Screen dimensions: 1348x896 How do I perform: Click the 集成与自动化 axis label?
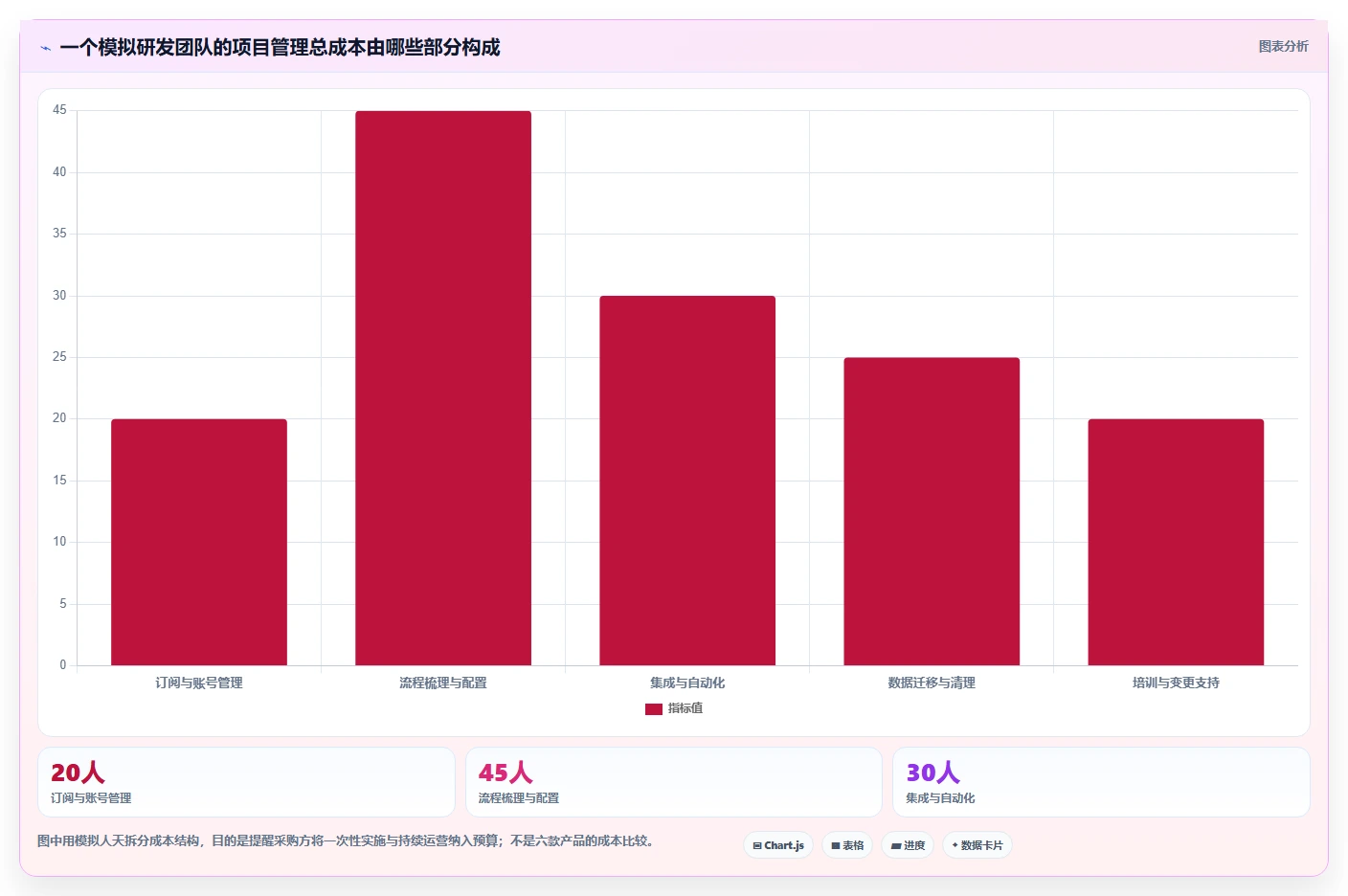point(687,683)
